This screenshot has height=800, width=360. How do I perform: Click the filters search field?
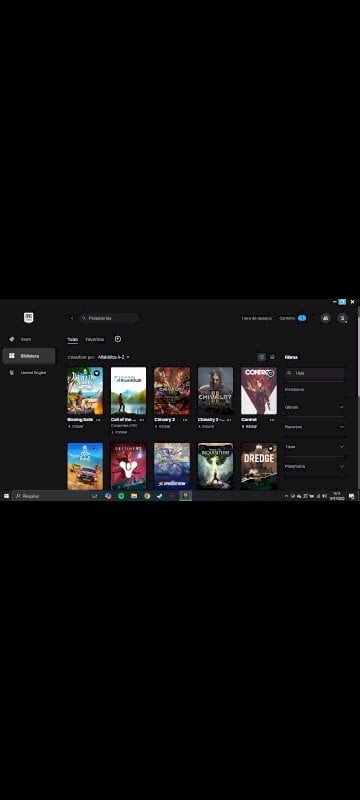[315, 373]
